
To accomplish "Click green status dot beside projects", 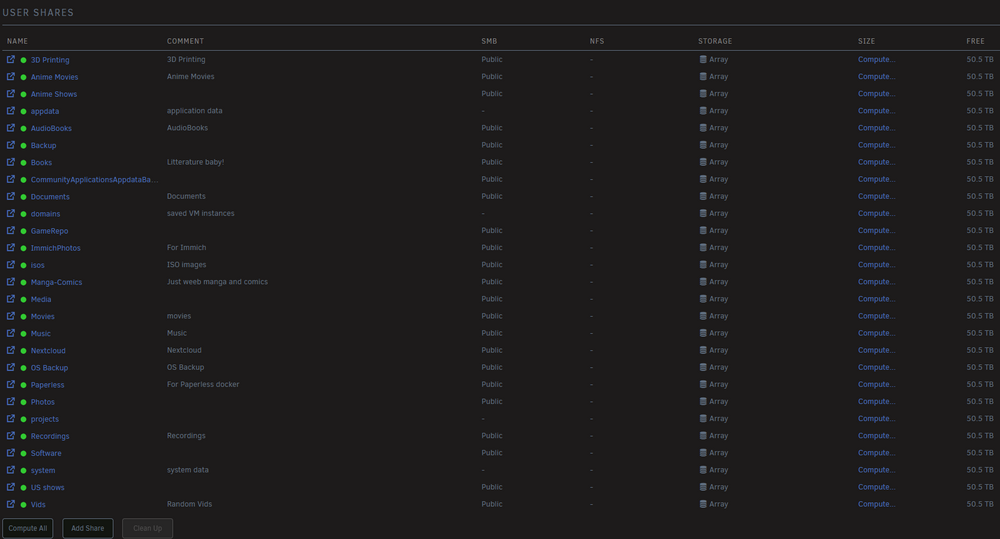I will 24,419.
